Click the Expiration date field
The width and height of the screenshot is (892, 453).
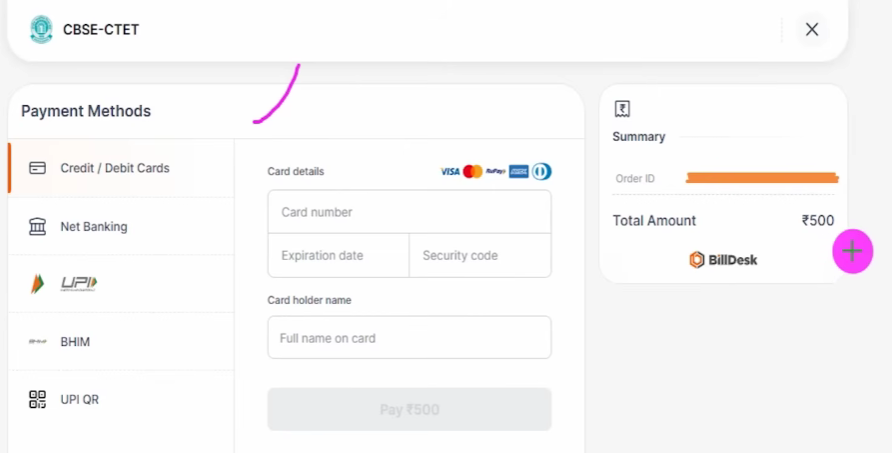338,255
